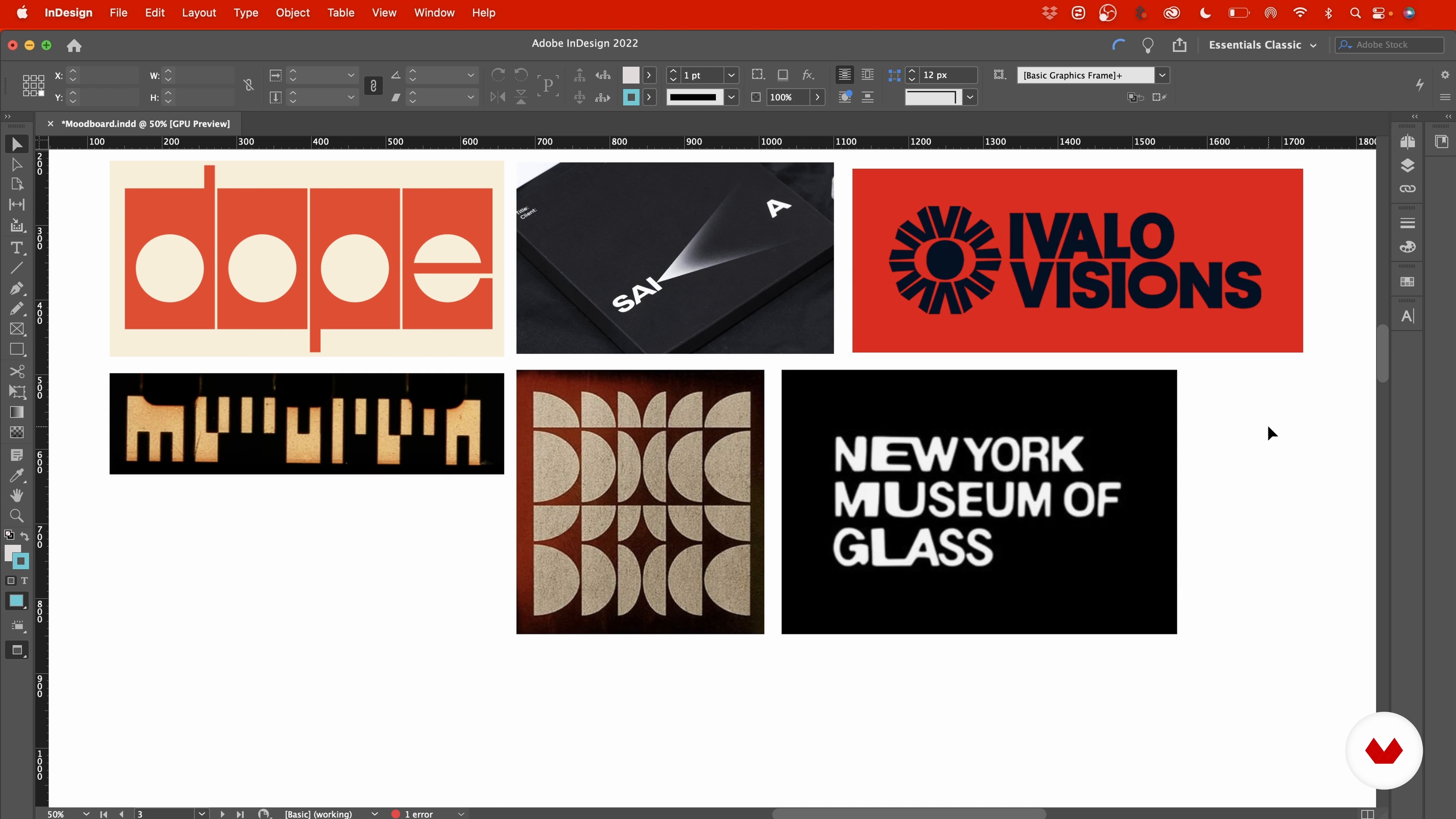Select the Zoom tool
Image resolution: width=1456 pixels, height=819 pixels.
coord(17,516)
